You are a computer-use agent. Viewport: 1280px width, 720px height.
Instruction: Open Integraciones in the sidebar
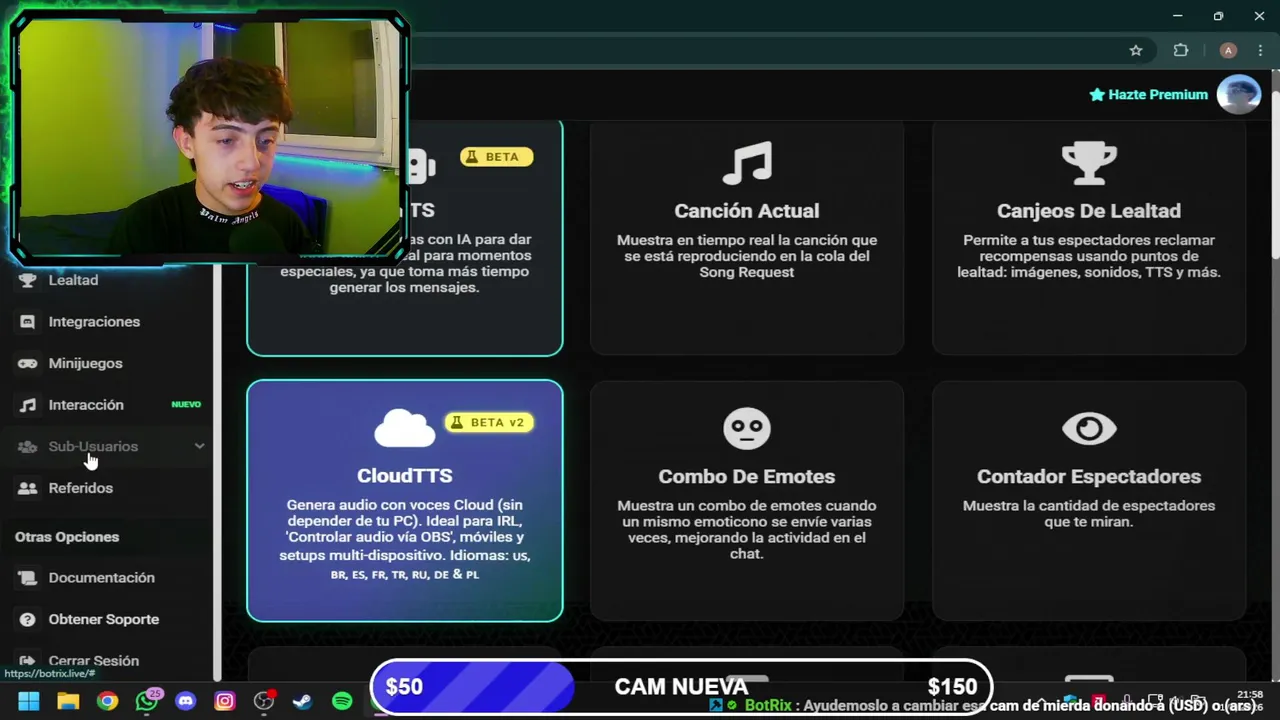tap(81, 322)
